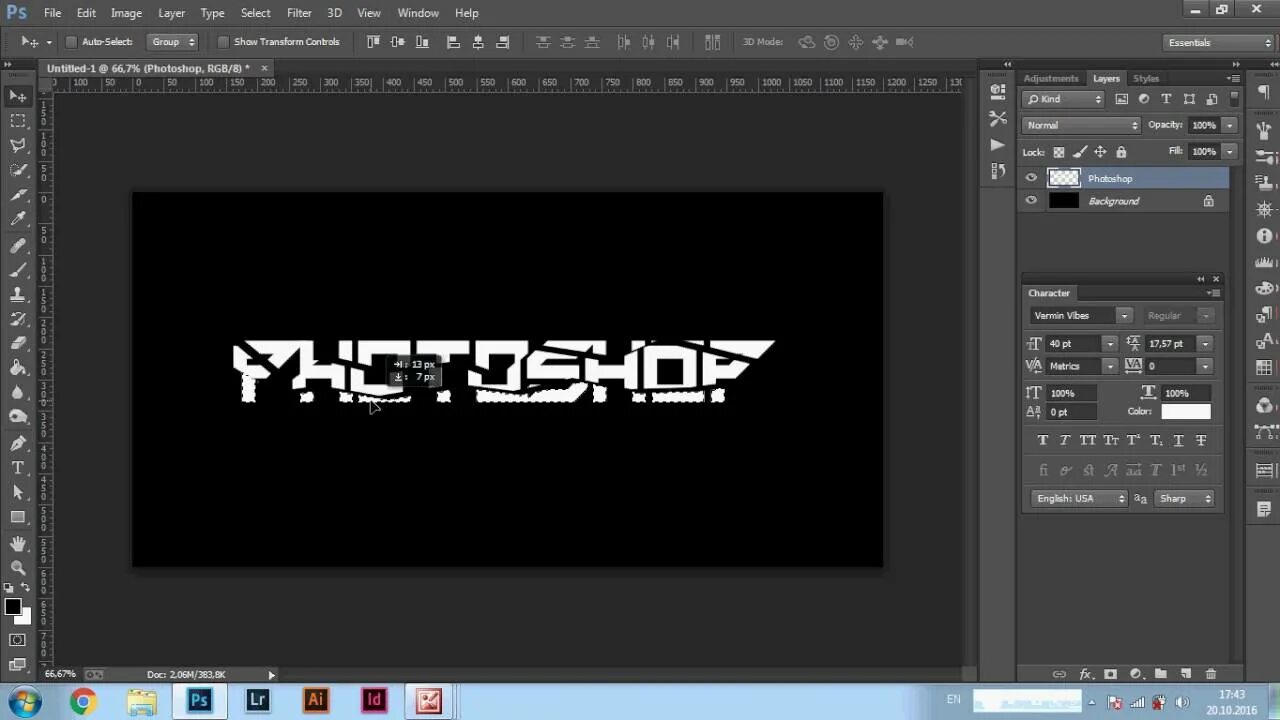The image size is (1280, 720).
Task: Select the Rectangle shape tool
Action: 18,517
